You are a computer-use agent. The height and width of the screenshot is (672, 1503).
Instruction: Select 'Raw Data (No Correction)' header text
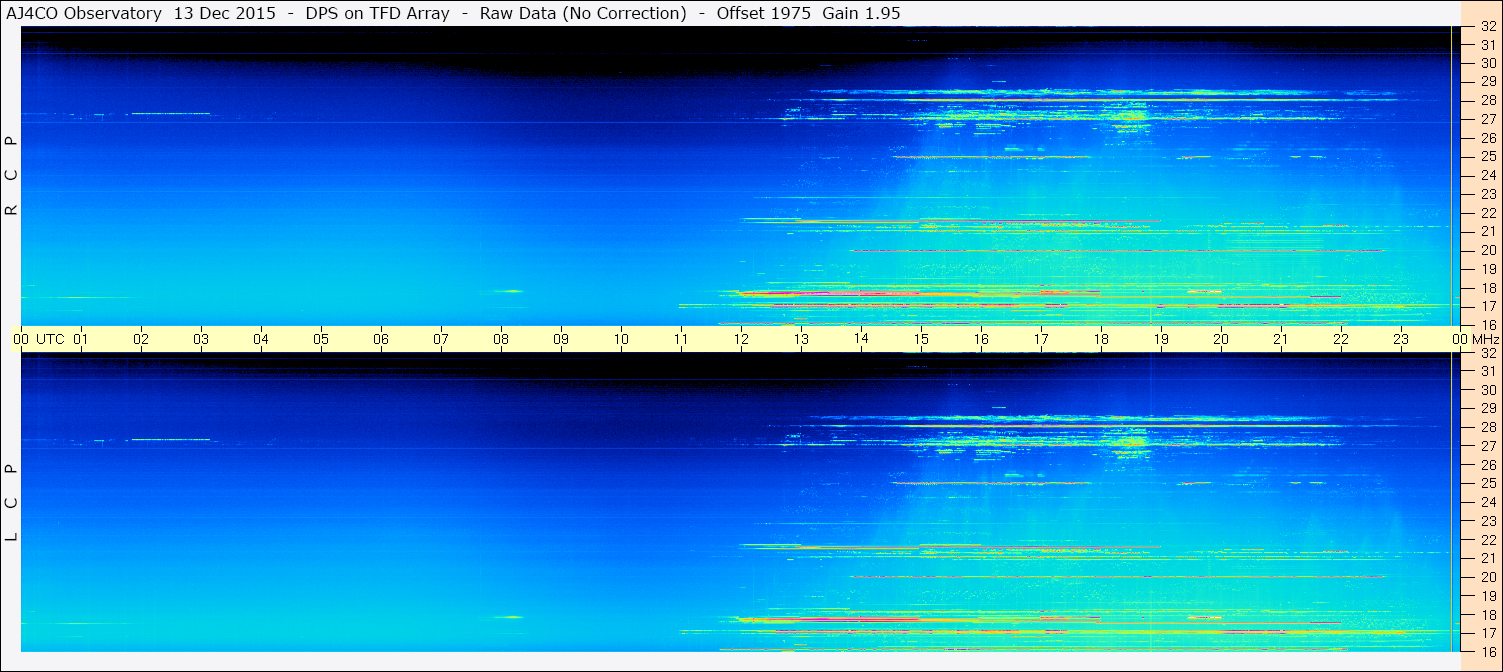[x=584, y=13]
